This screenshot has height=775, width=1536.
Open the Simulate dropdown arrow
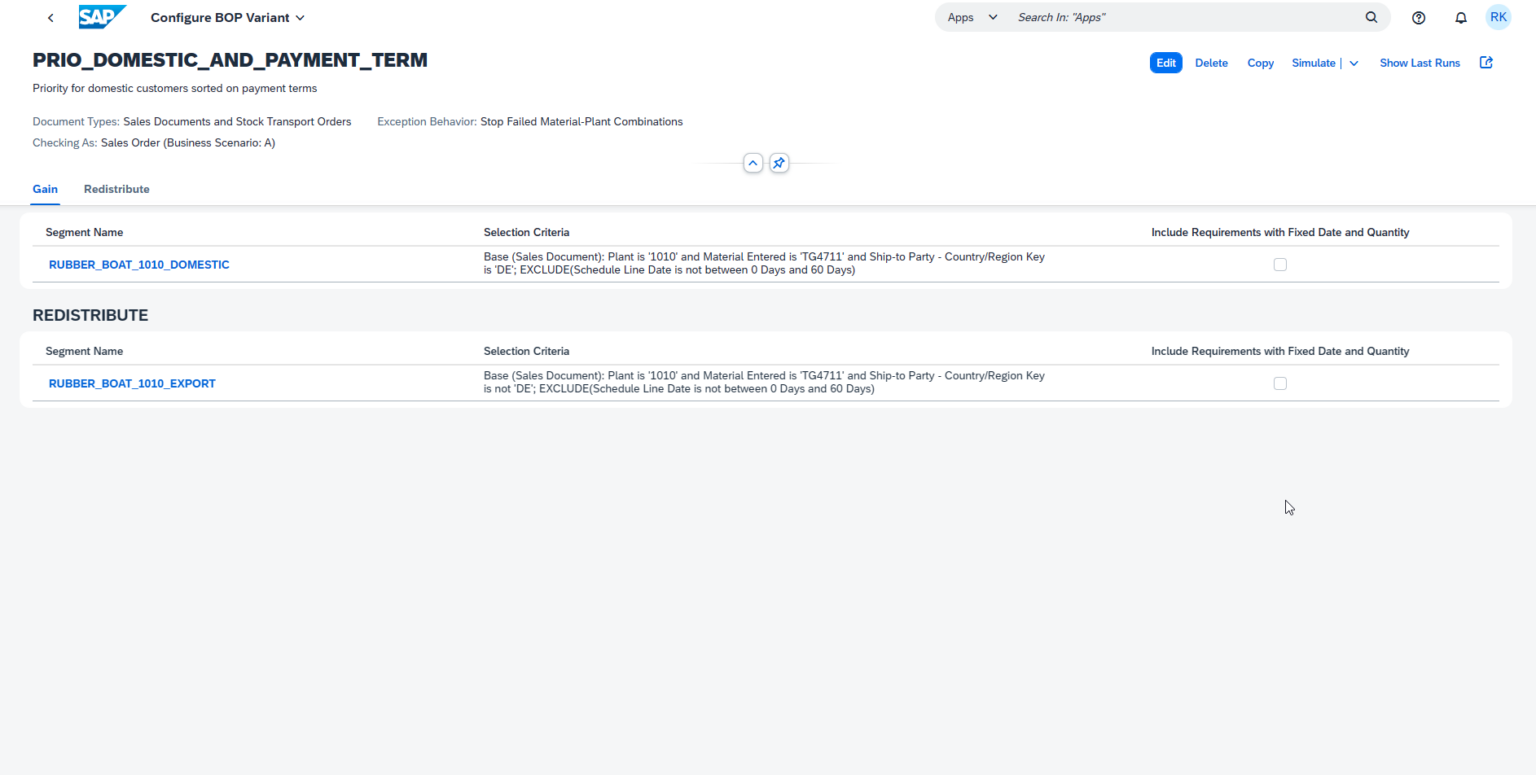(1353, 62)
